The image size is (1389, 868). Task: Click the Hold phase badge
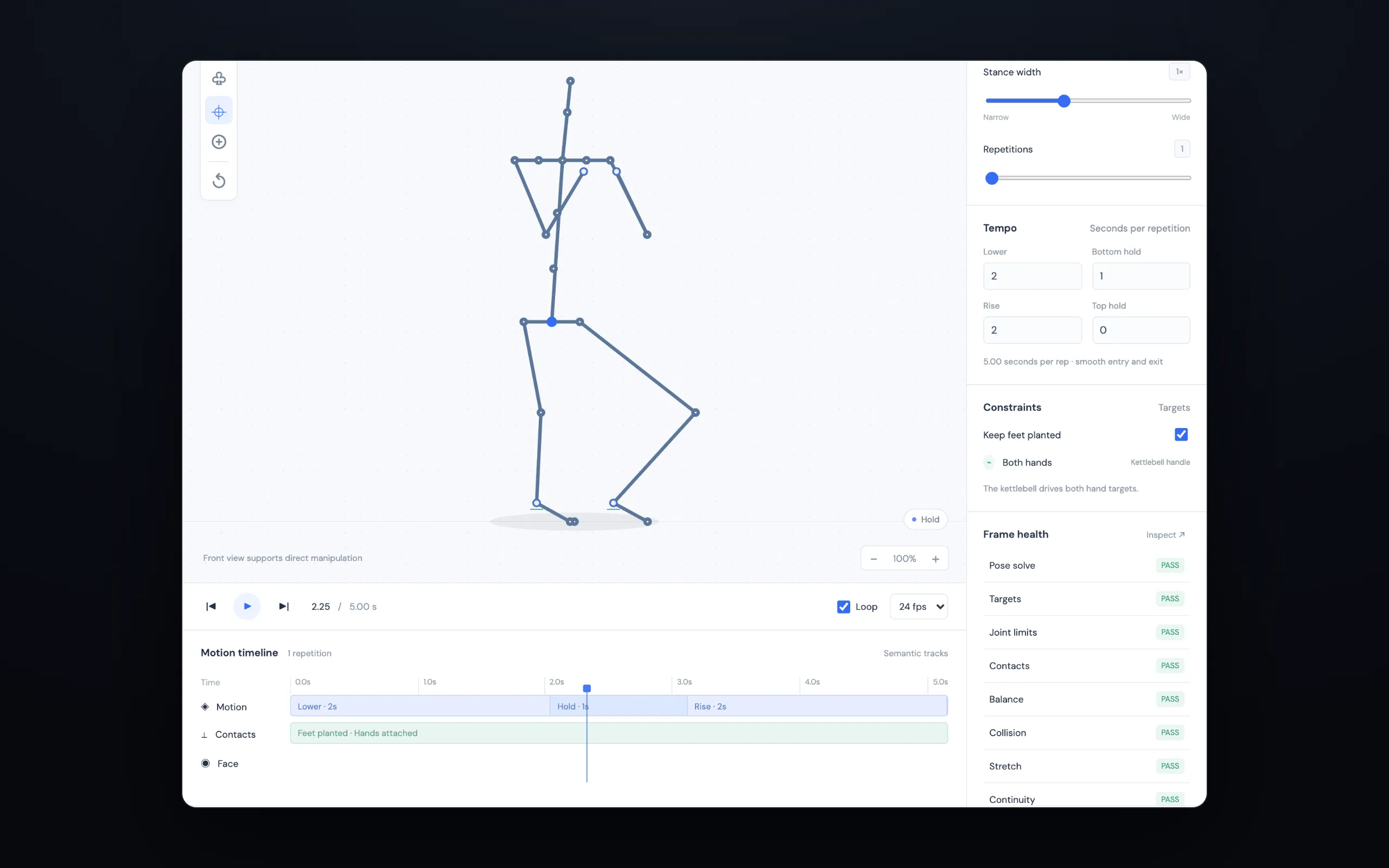tap(925, 519)
